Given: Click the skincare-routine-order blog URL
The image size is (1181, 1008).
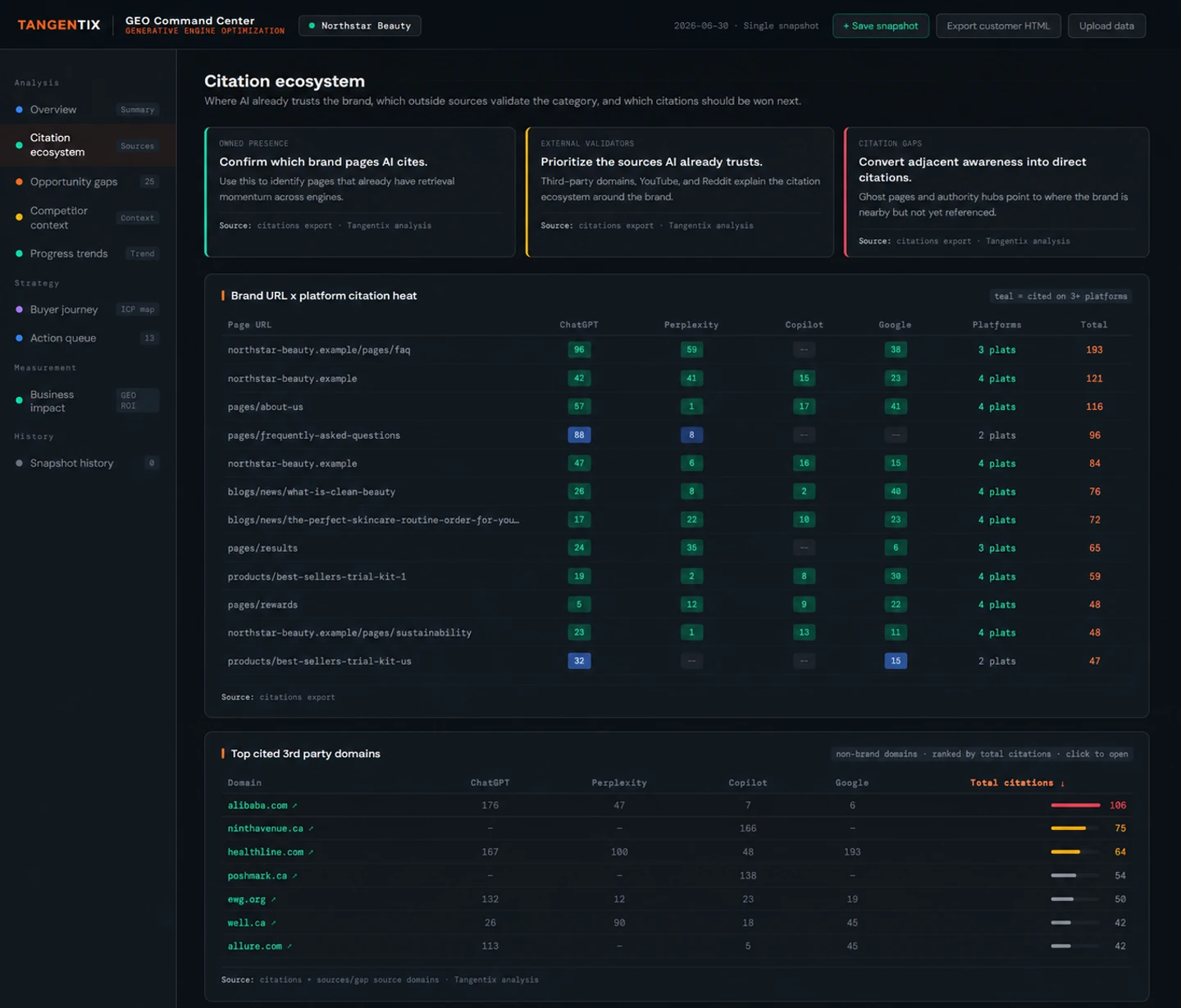Looking at the screenshot, I should (x=373, y=520).
